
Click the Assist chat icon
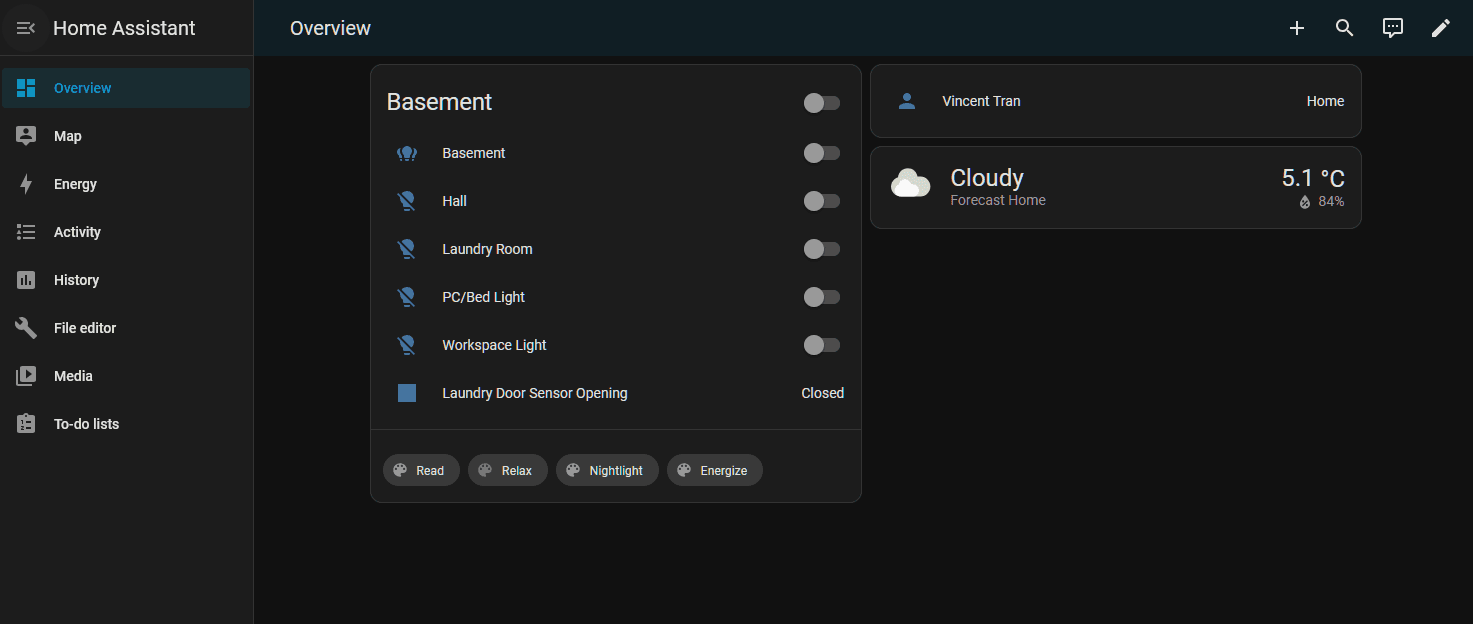click(x=1392, y=28)
